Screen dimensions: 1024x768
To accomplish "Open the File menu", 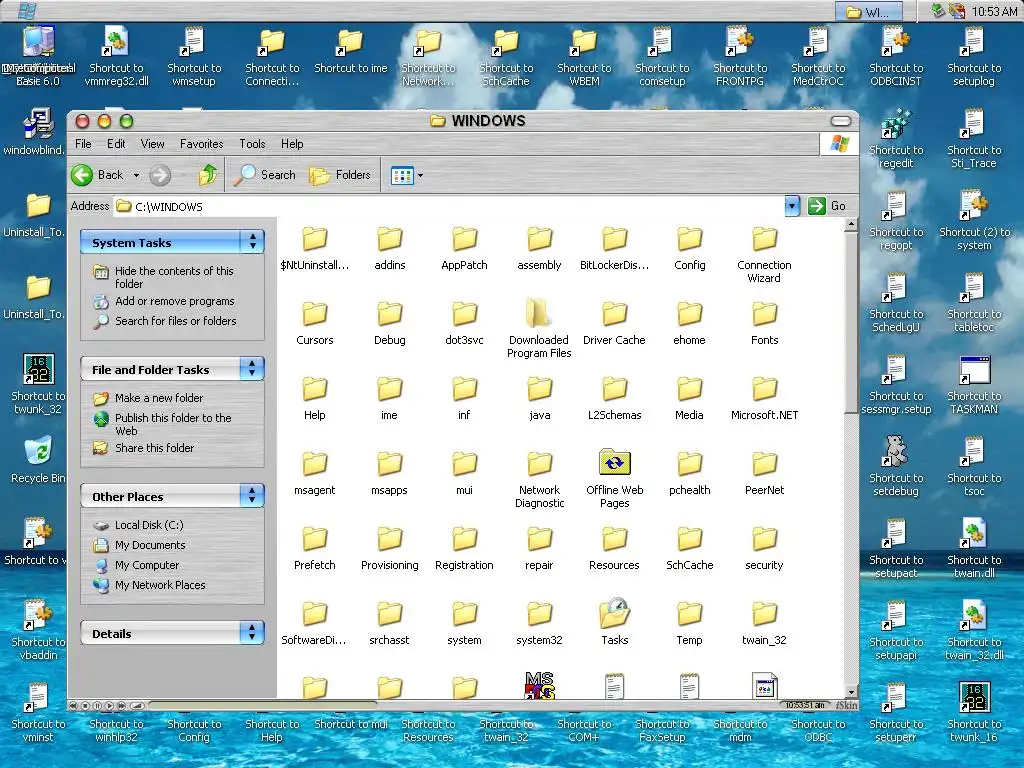I will [x=83, y=144].
